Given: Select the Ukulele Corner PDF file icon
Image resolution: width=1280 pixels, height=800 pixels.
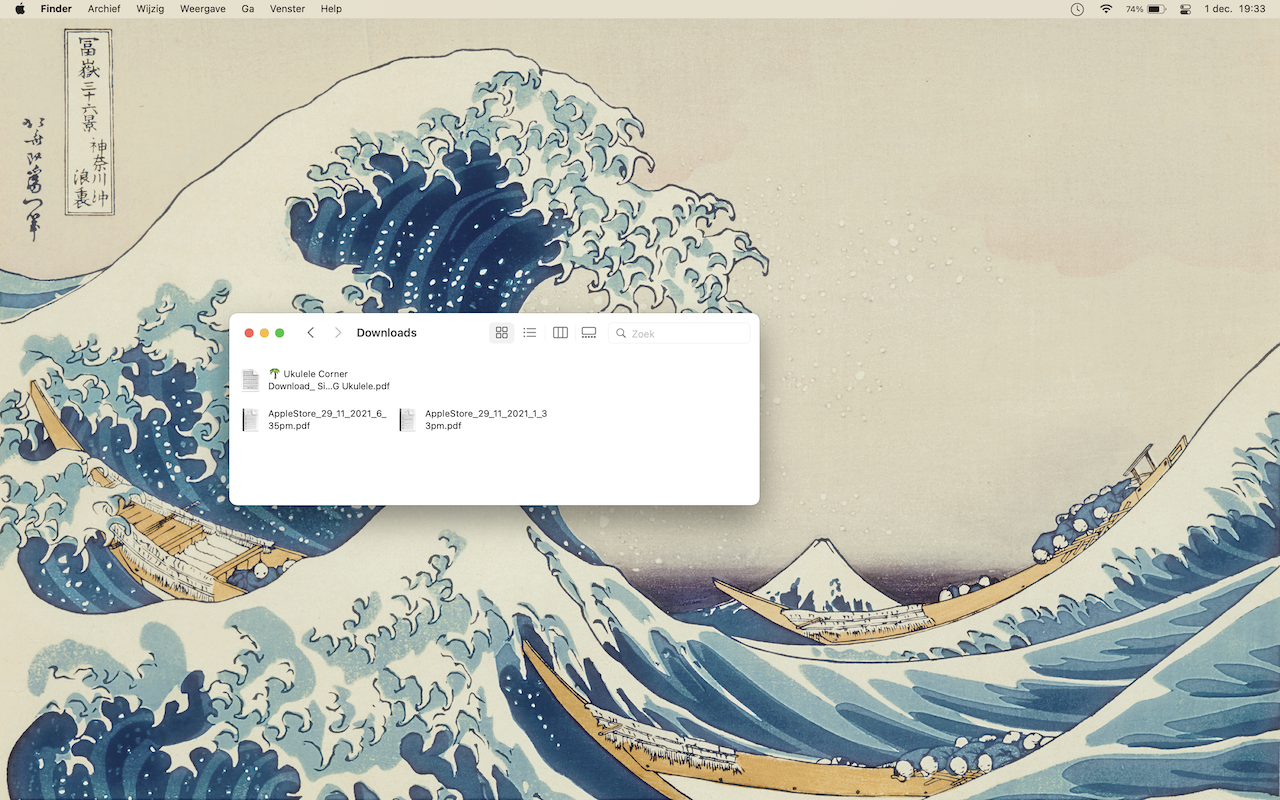Looking at the screenshot, I should click(x=250, y=380).
